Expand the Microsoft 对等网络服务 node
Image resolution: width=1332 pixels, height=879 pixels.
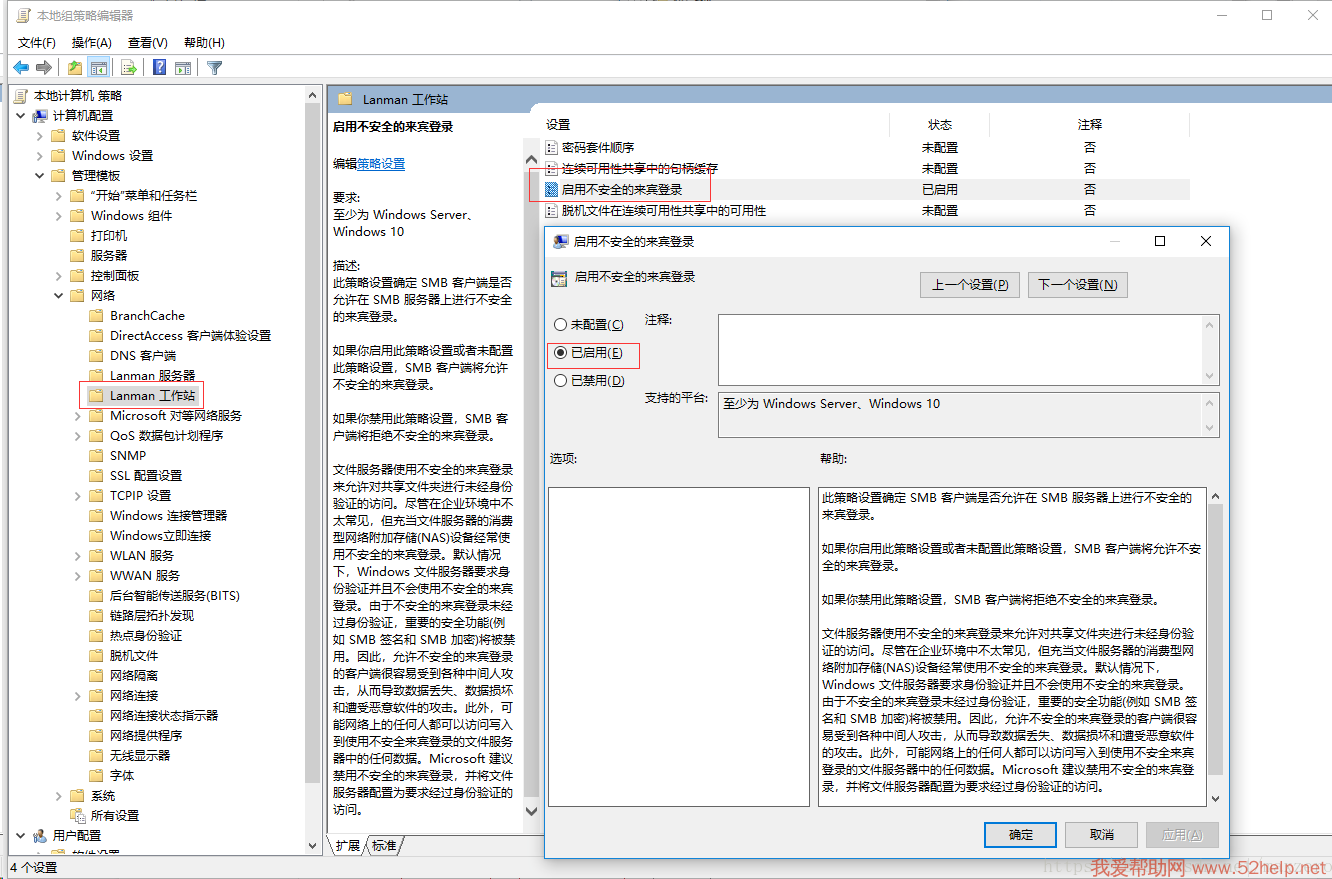pyautogui.click(x=78, y=416)
